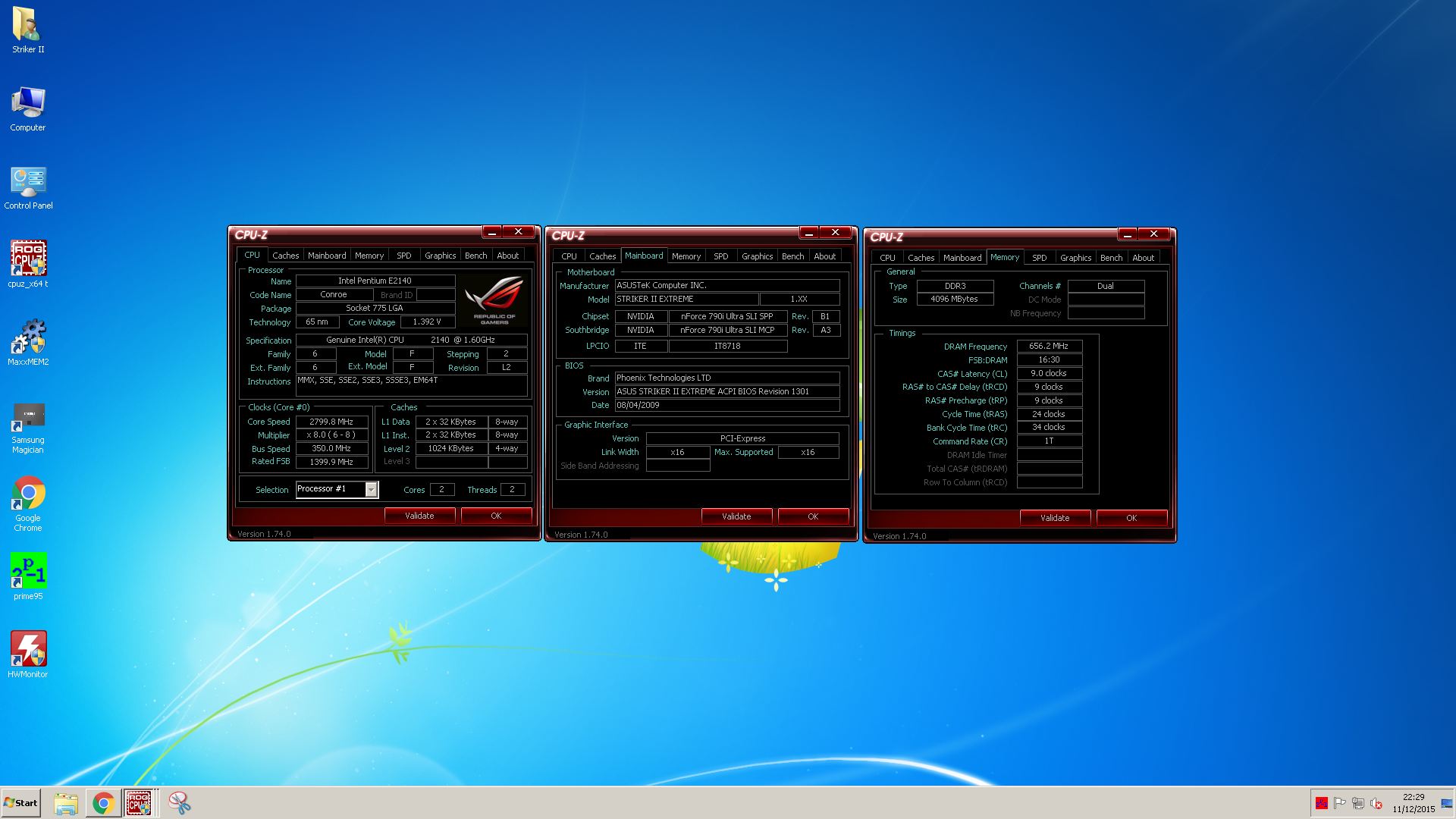Open Bench tab in left CPU-Z window
The width and height of the screenshot is (1456, 819).
coord(476,256)
